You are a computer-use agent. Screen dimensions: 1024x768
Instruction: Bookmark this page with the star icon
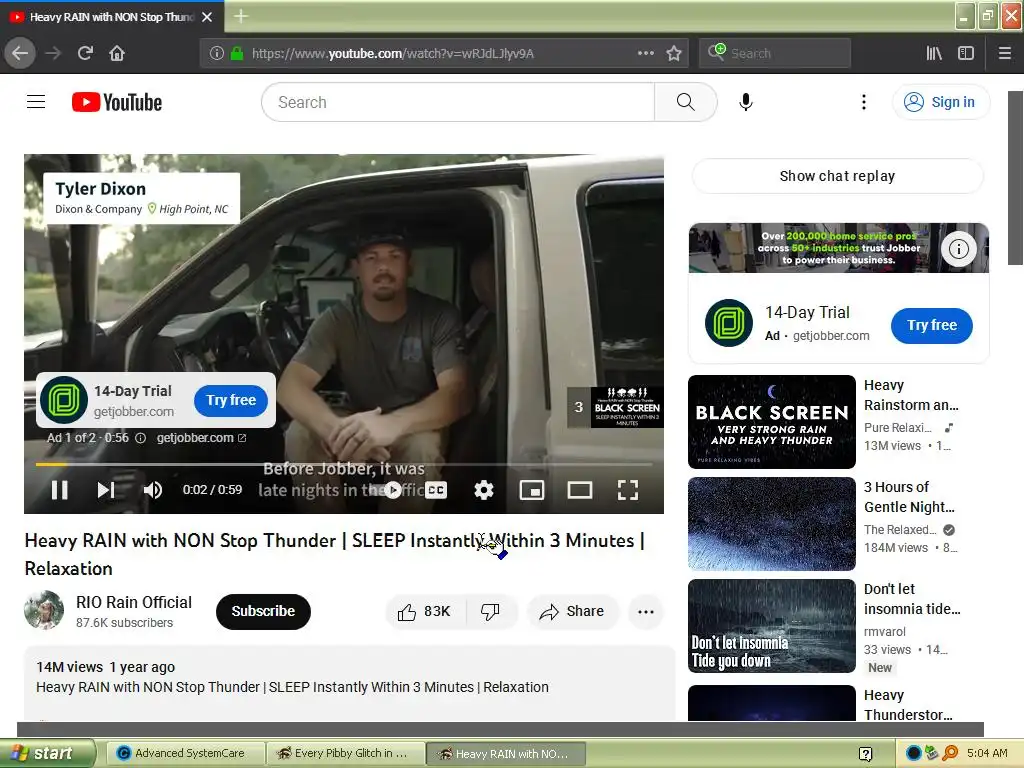pyautogui.click(x=674, y=53)
